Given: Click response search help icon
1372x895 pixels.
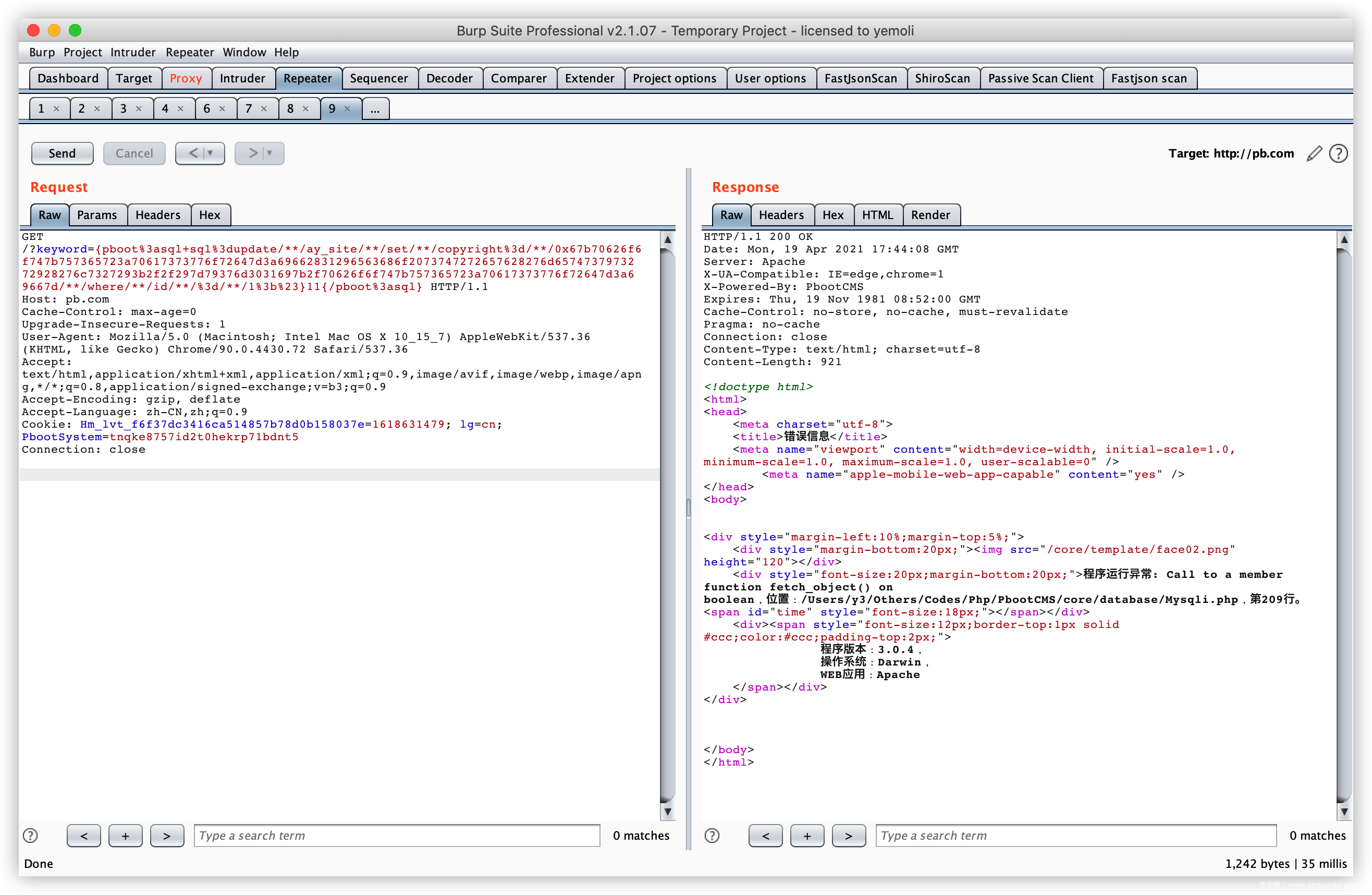Looking at the screenshot, I should click(x=712, y=836).
